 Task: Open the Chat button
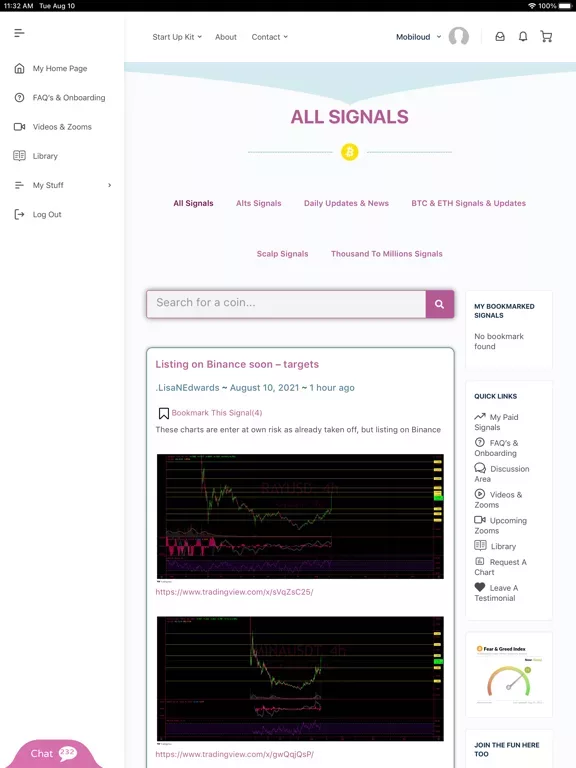(54, 754)
